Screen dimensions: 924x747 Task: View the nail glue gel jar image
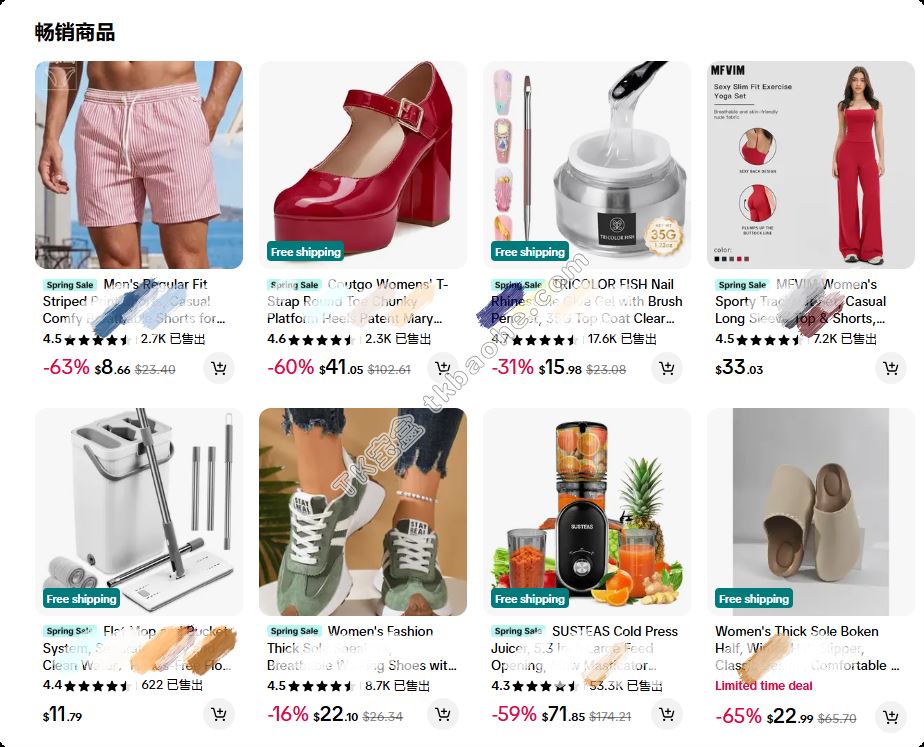pyautogui.click(x=587, y=165)
